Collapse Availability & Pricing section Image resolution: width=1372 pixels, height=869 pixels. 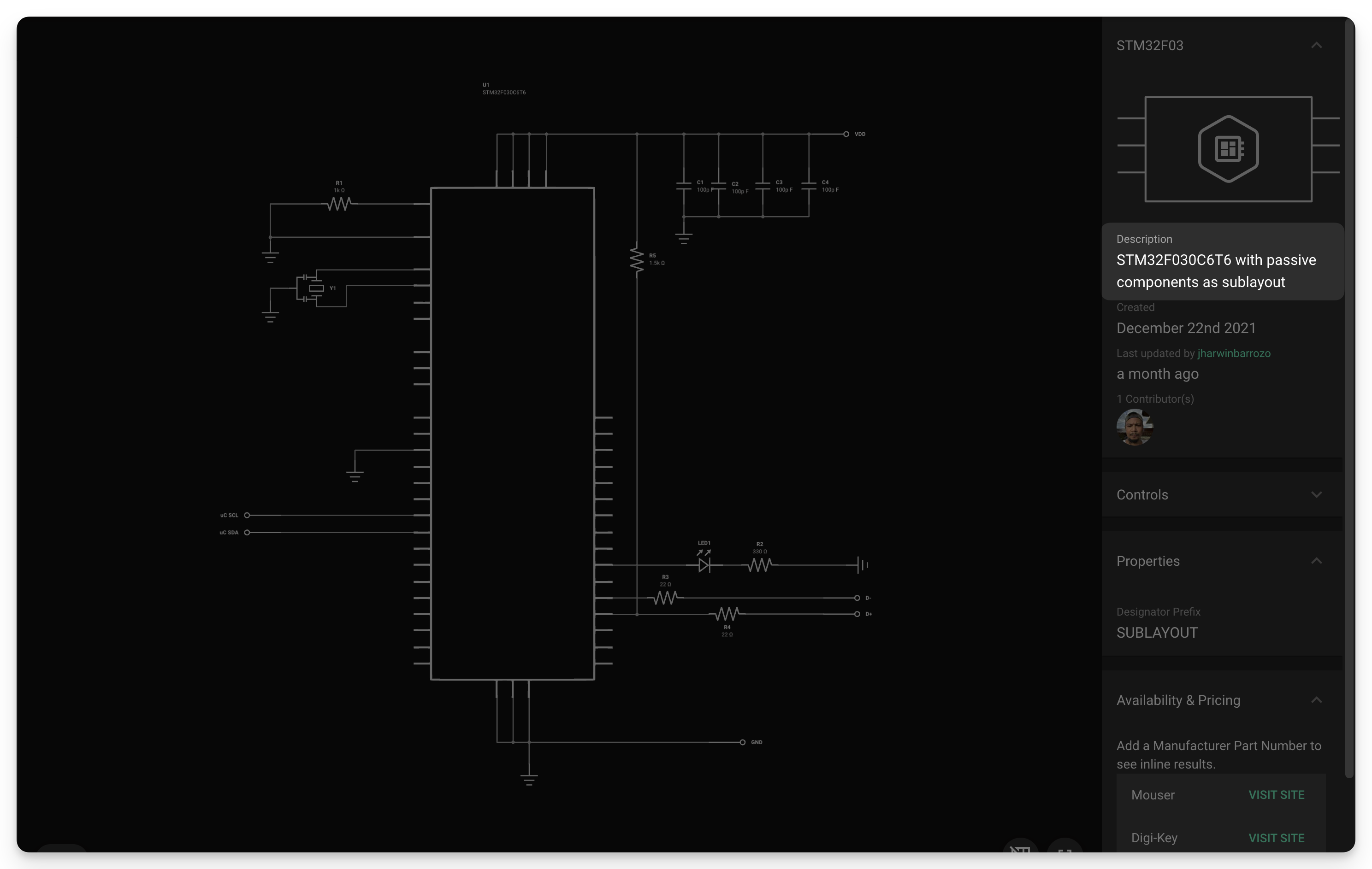point(1316,700)
